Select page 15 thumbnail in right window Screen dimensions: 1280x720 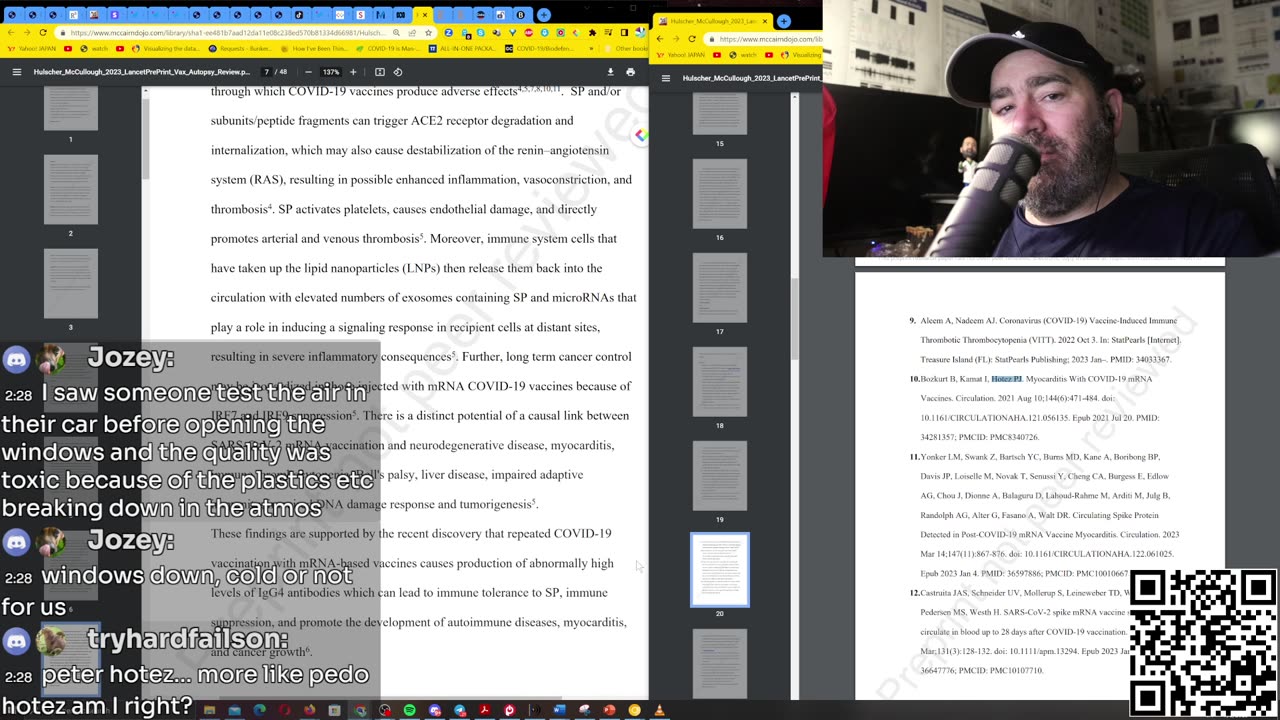pyautogui.click(x=720, y=114)
